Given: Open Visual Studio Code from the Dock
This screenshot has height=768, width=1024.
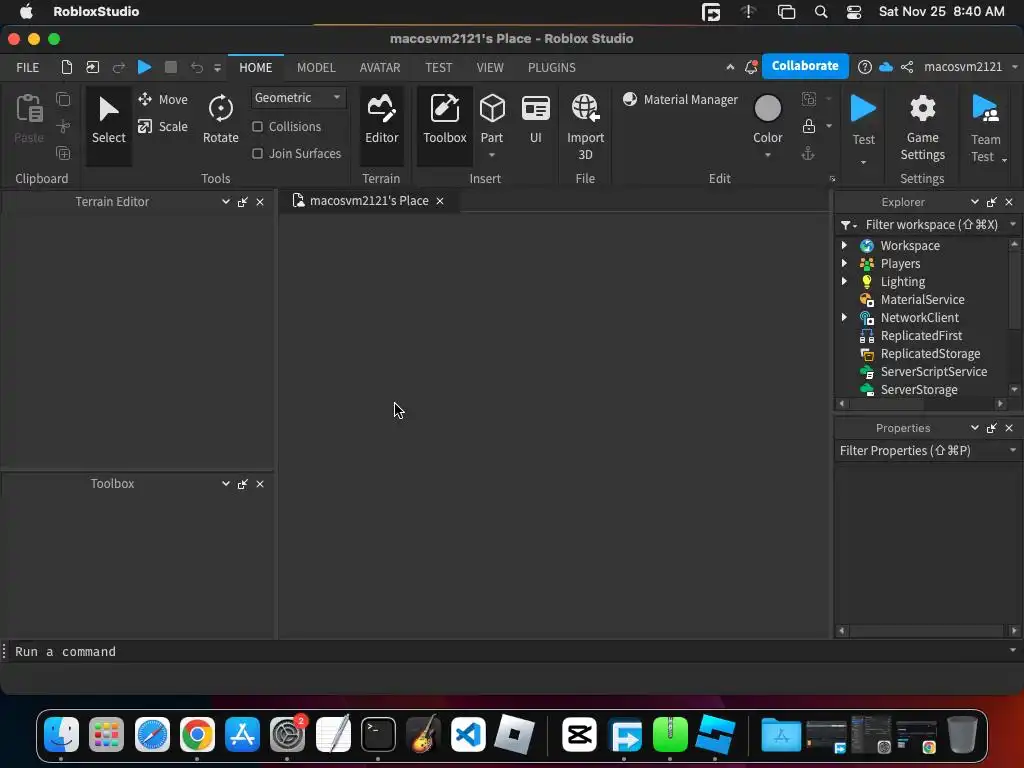Looking at the screenshot, I should click(469, 735).
